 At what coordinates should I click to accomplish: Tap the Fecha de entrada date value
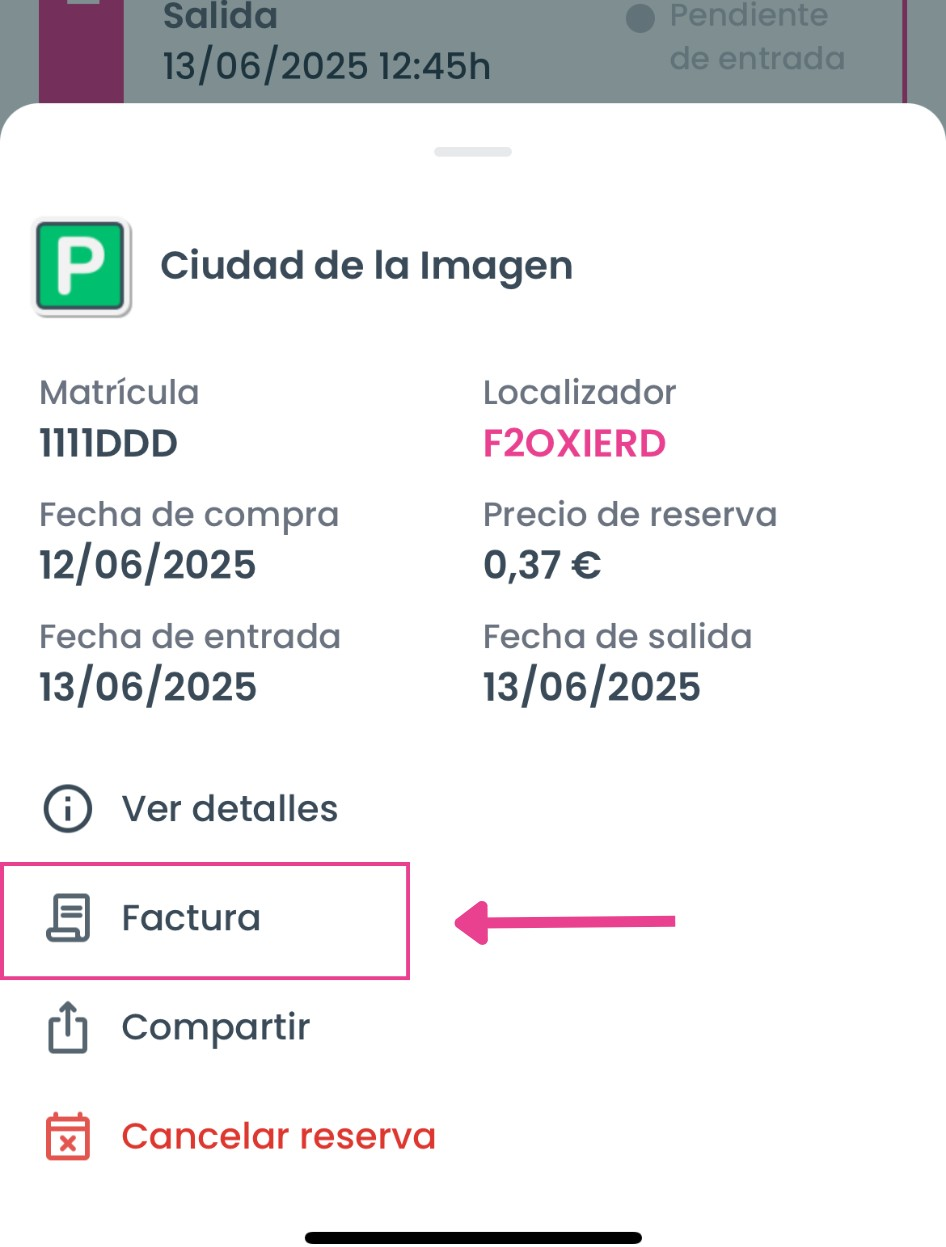tap(148, 687)
